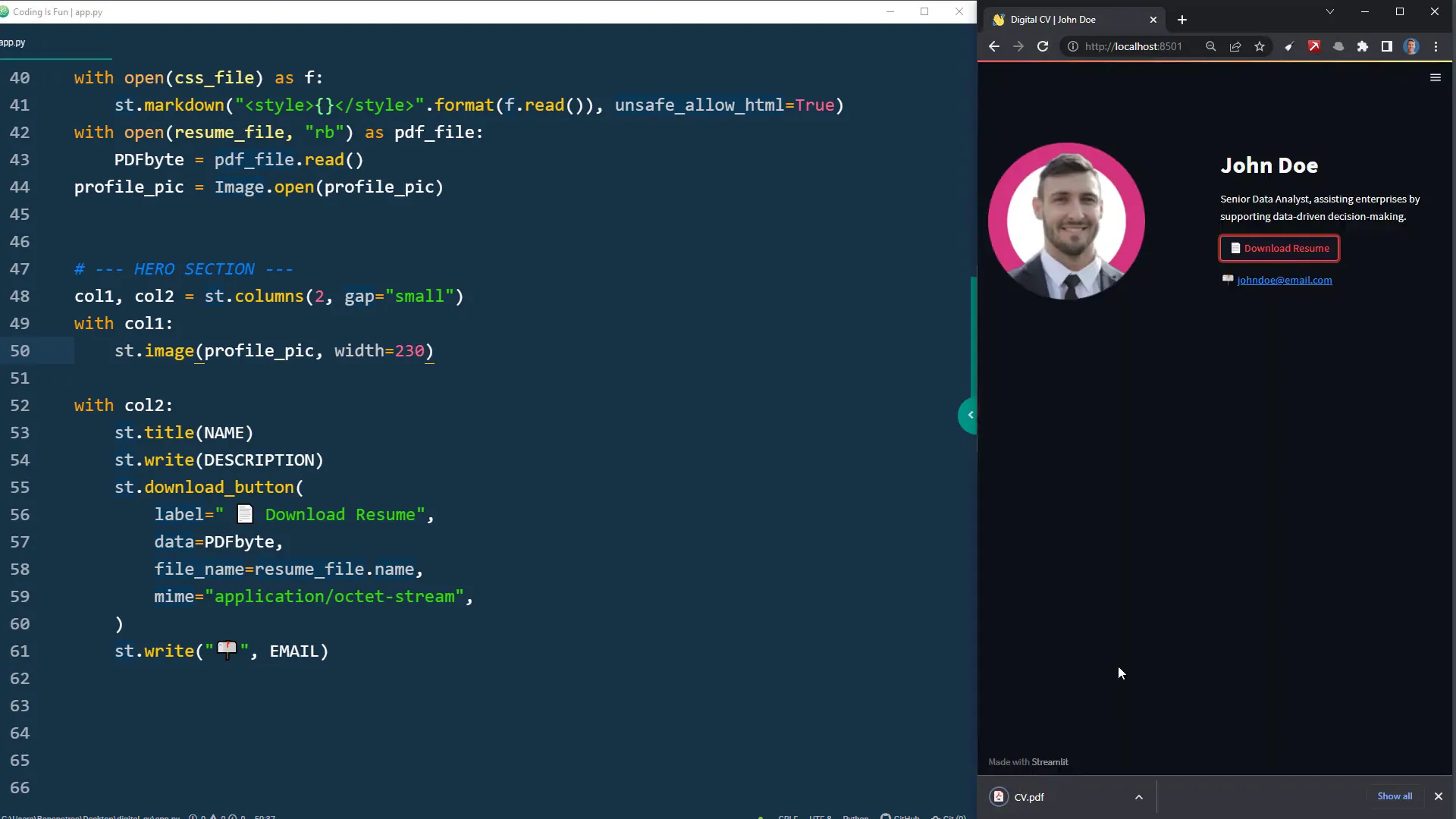Reload the localhost page
This screenshot has width=1456, height=819.
[1043, 46]
